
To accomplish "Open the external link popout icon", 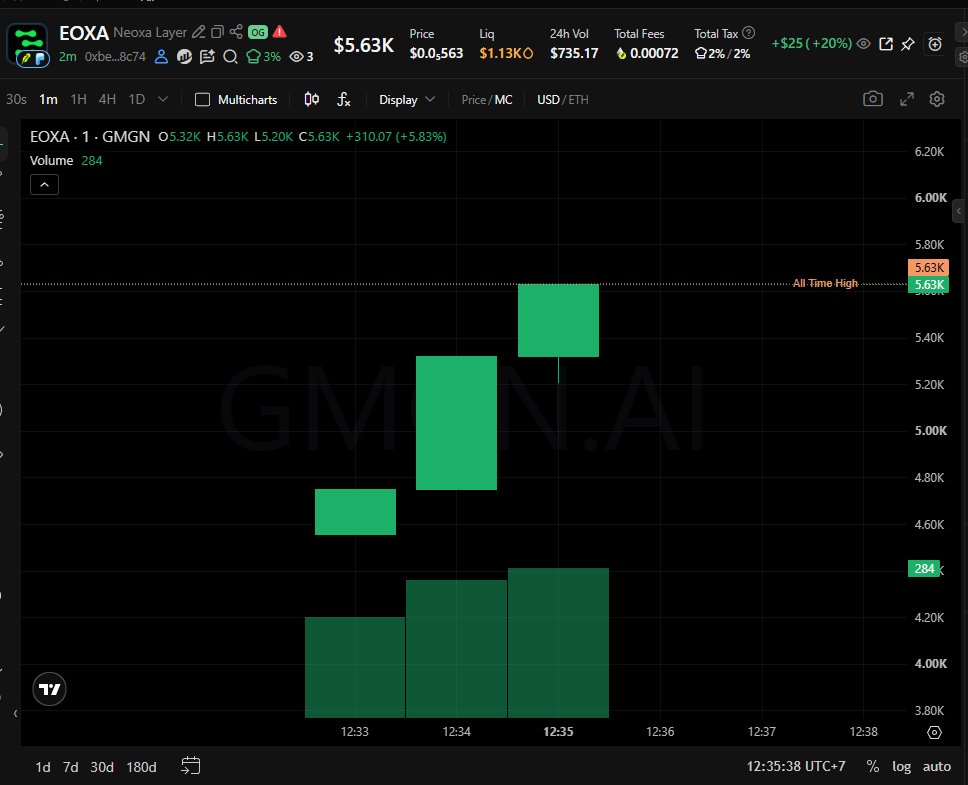I will pos(886,44).
